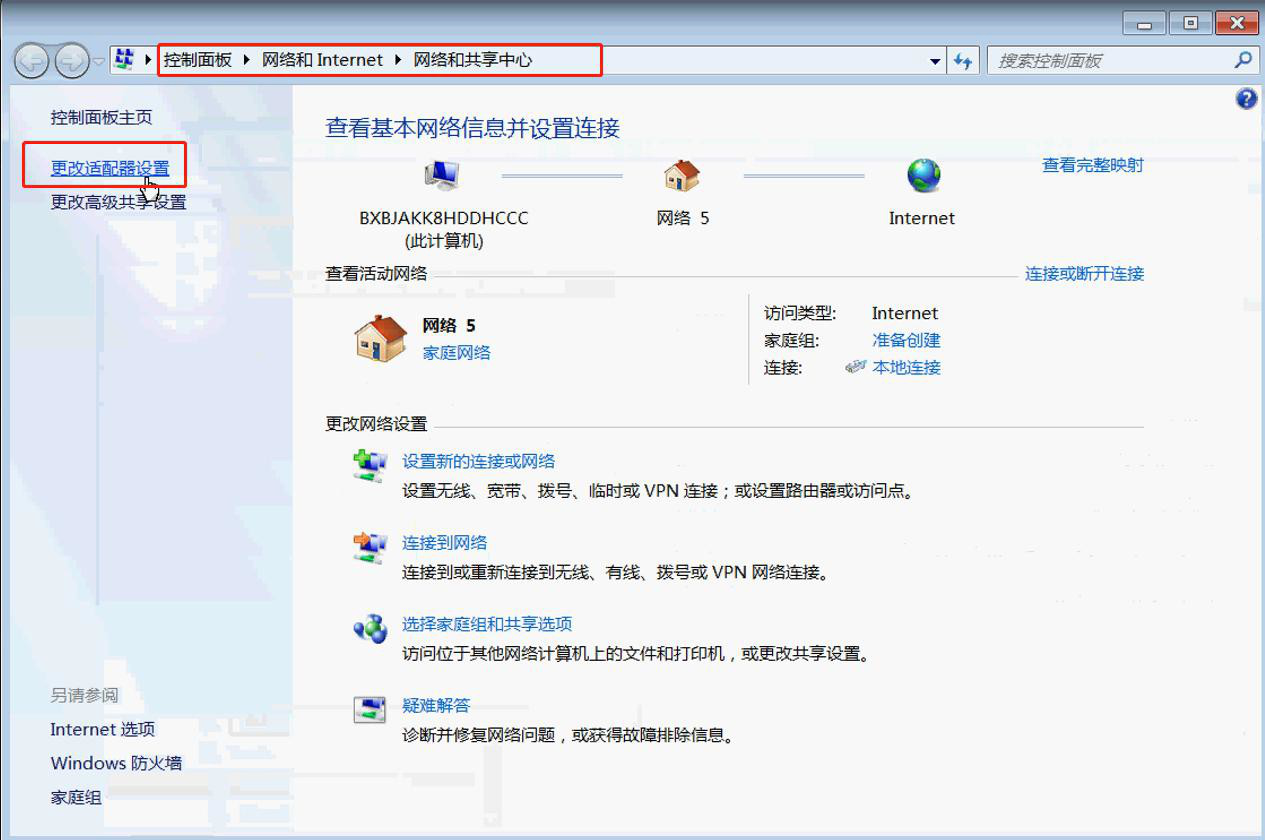Click the 选择家庭组和共享选项 globe icon

pyautogui.click(x=370, y=626)
